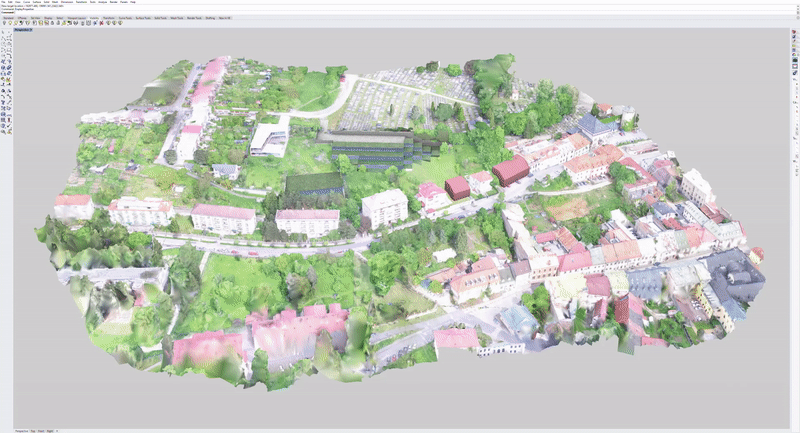Switch to the Standard toolbar tab
This screenshot has width=800, height=433.
[x=8, y=17]
